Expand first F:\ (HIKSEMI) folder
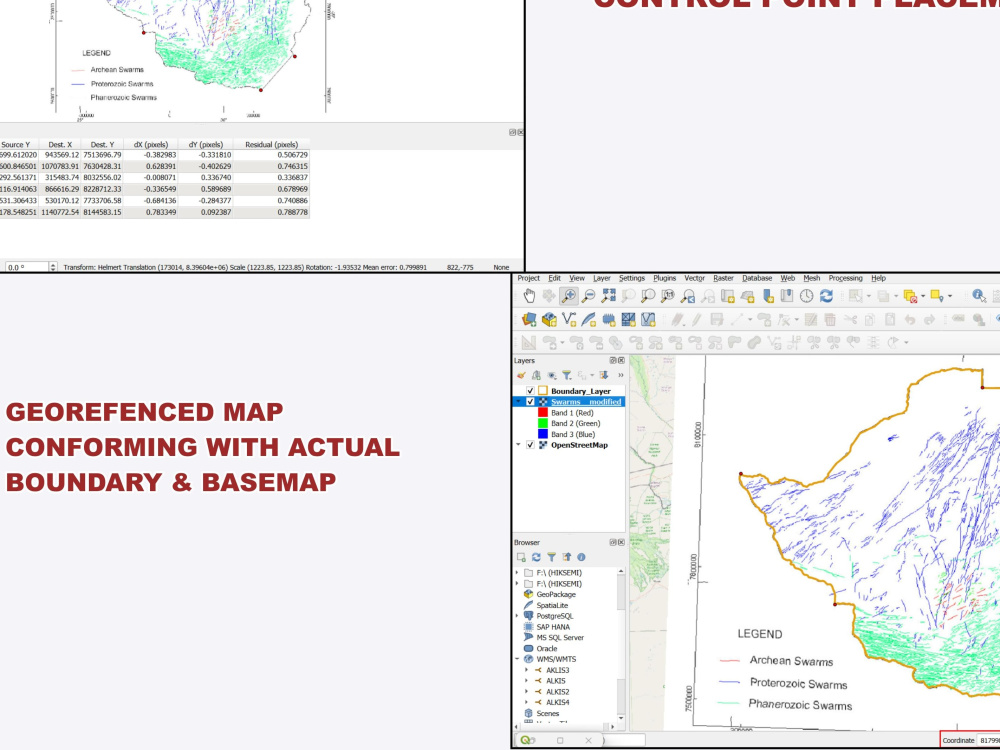Viewport: 1000px width, 750px height. [x=517, y=573]
